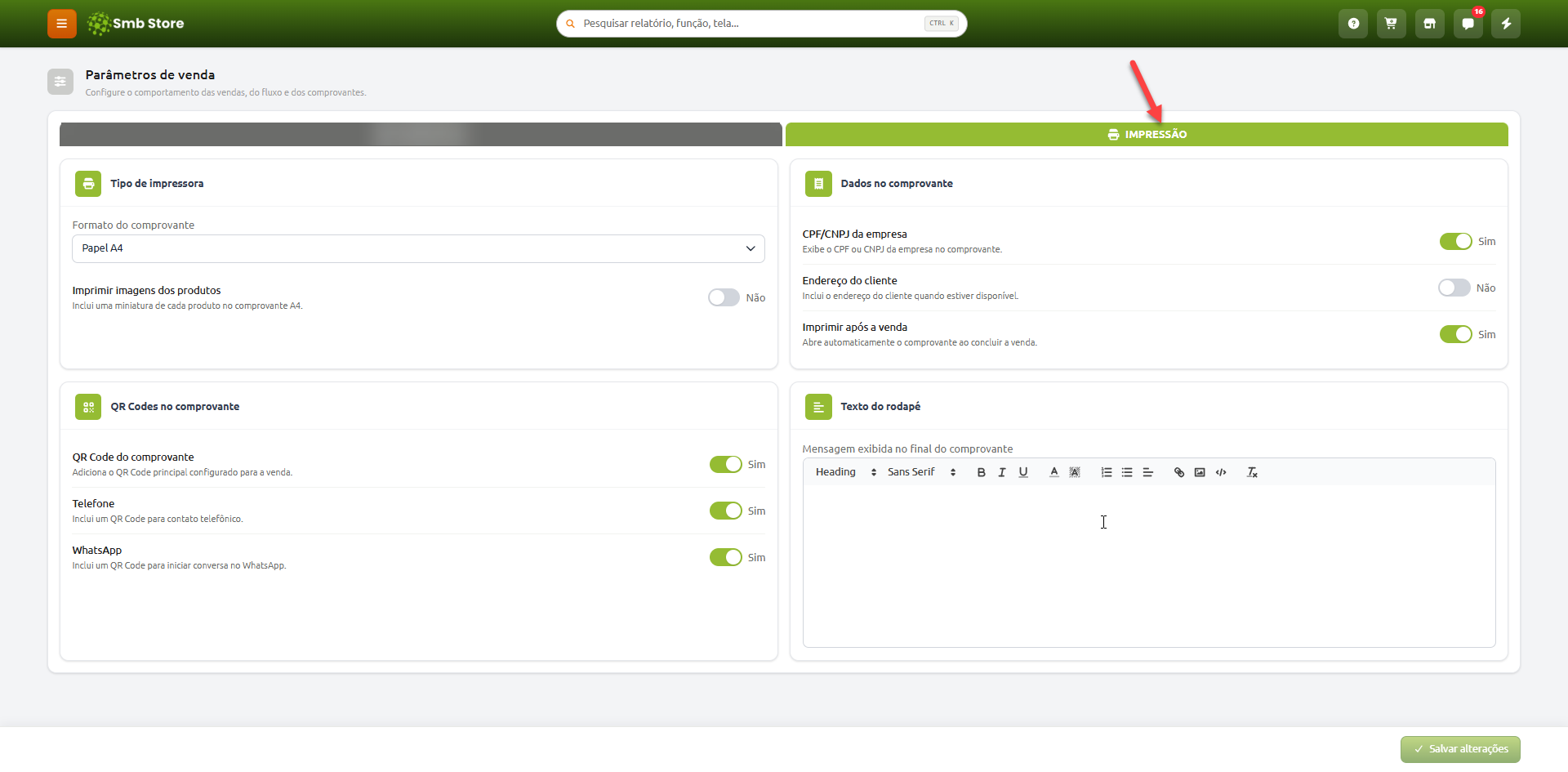Open the store icon in header
The height and width of the screenshot is (772, 1568).
click(1429, 24)
